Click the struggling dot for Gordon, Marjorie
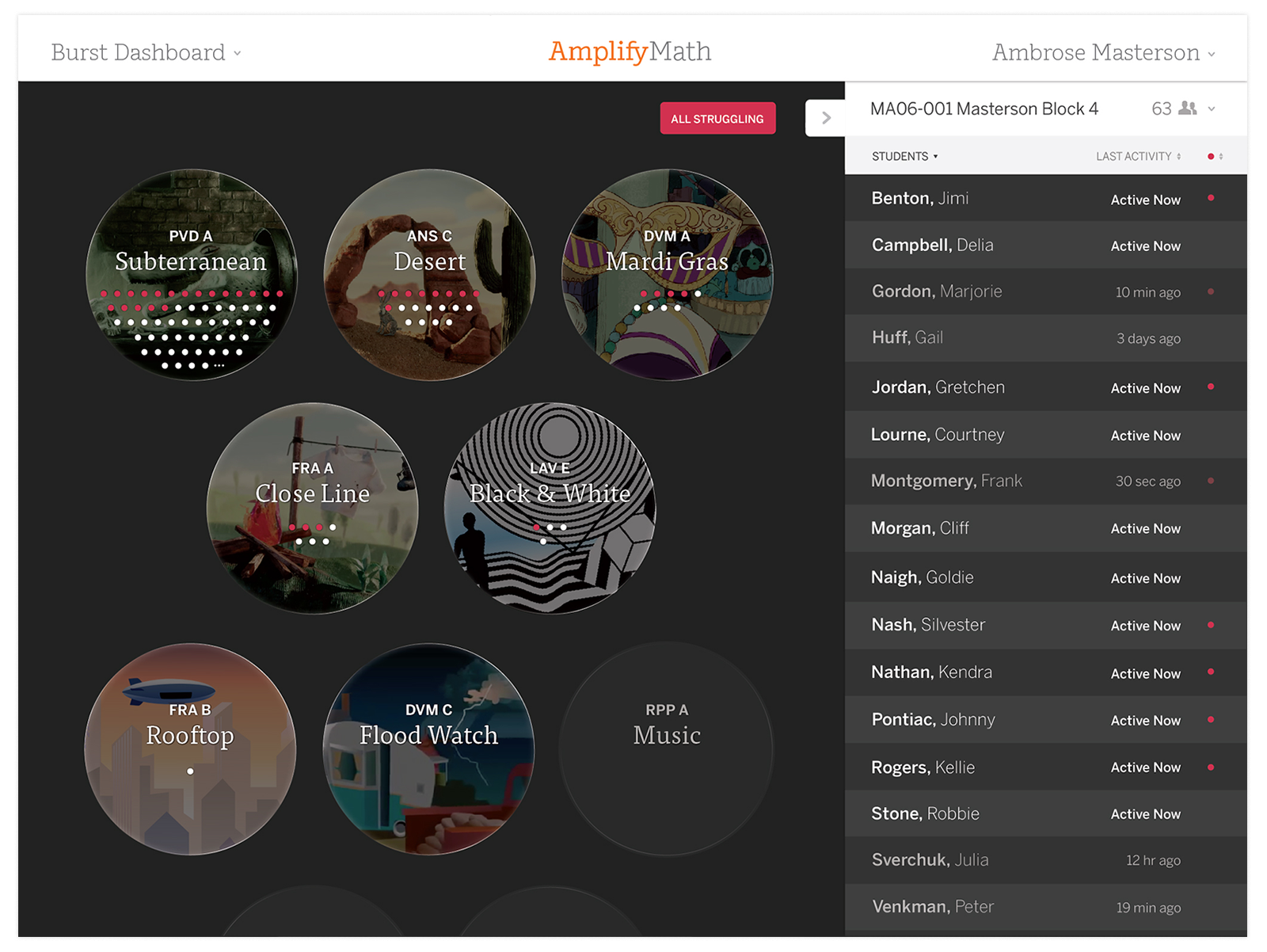 pos(1211,291)
